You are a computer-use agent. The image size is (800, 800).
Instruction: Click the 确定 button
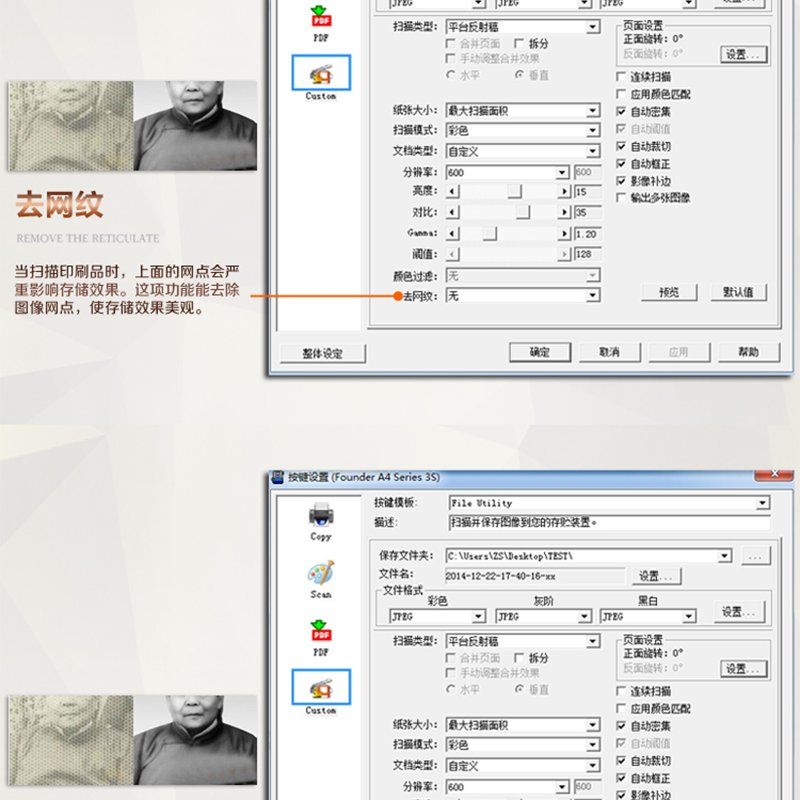pyautogui.click(x=540, y=352)
